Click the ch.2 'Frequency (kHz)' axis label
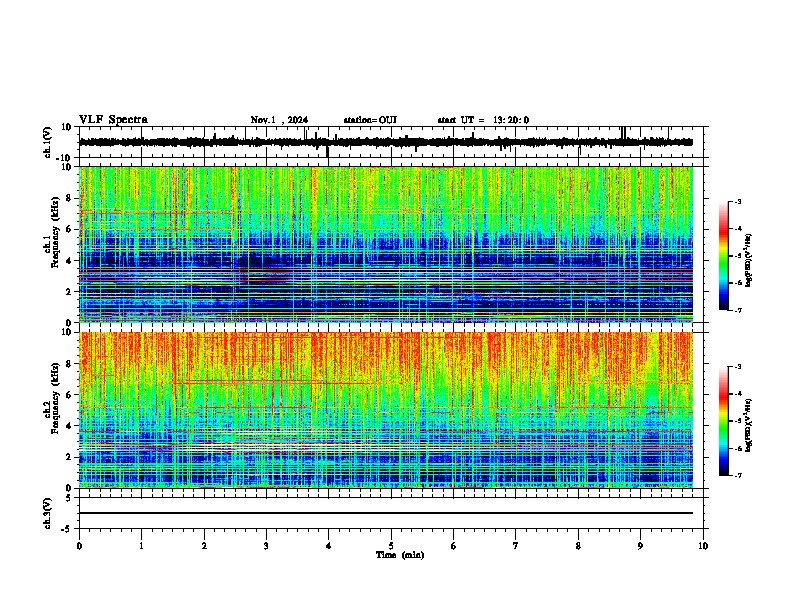Screen dimensions: 792x612 tap(55, 398)
